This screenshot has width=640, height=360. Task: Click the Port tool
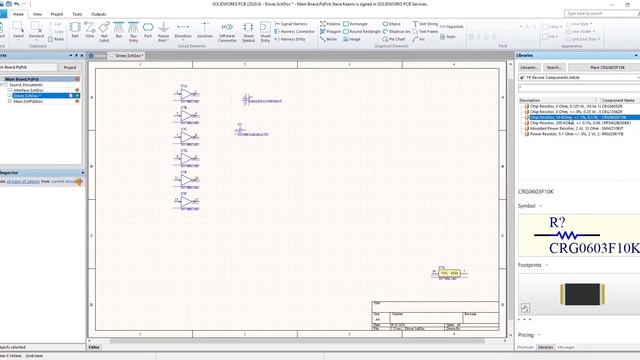148,31
